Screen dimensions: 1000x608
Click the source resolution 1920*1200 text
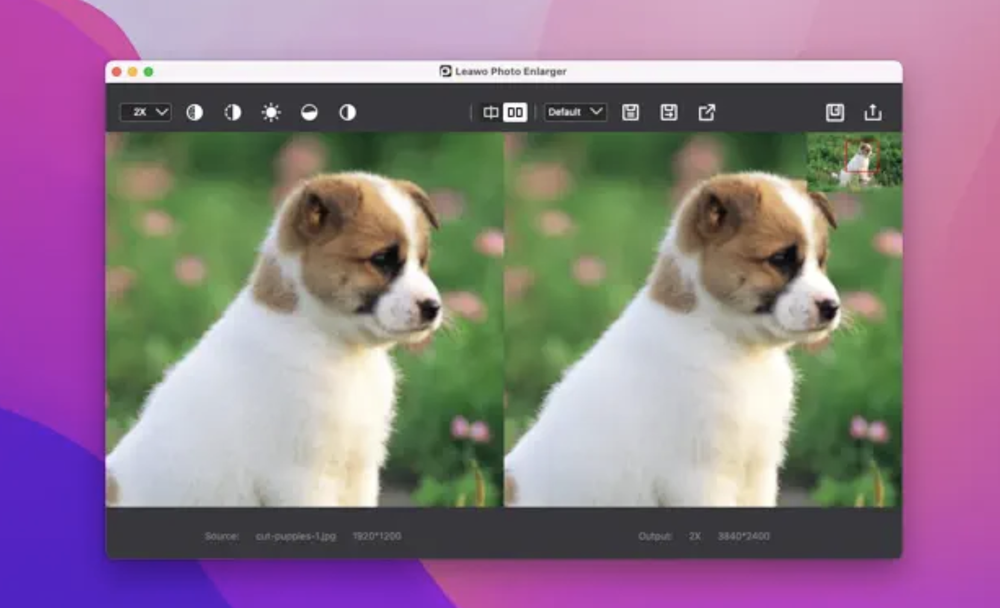(x=377, y=536)
